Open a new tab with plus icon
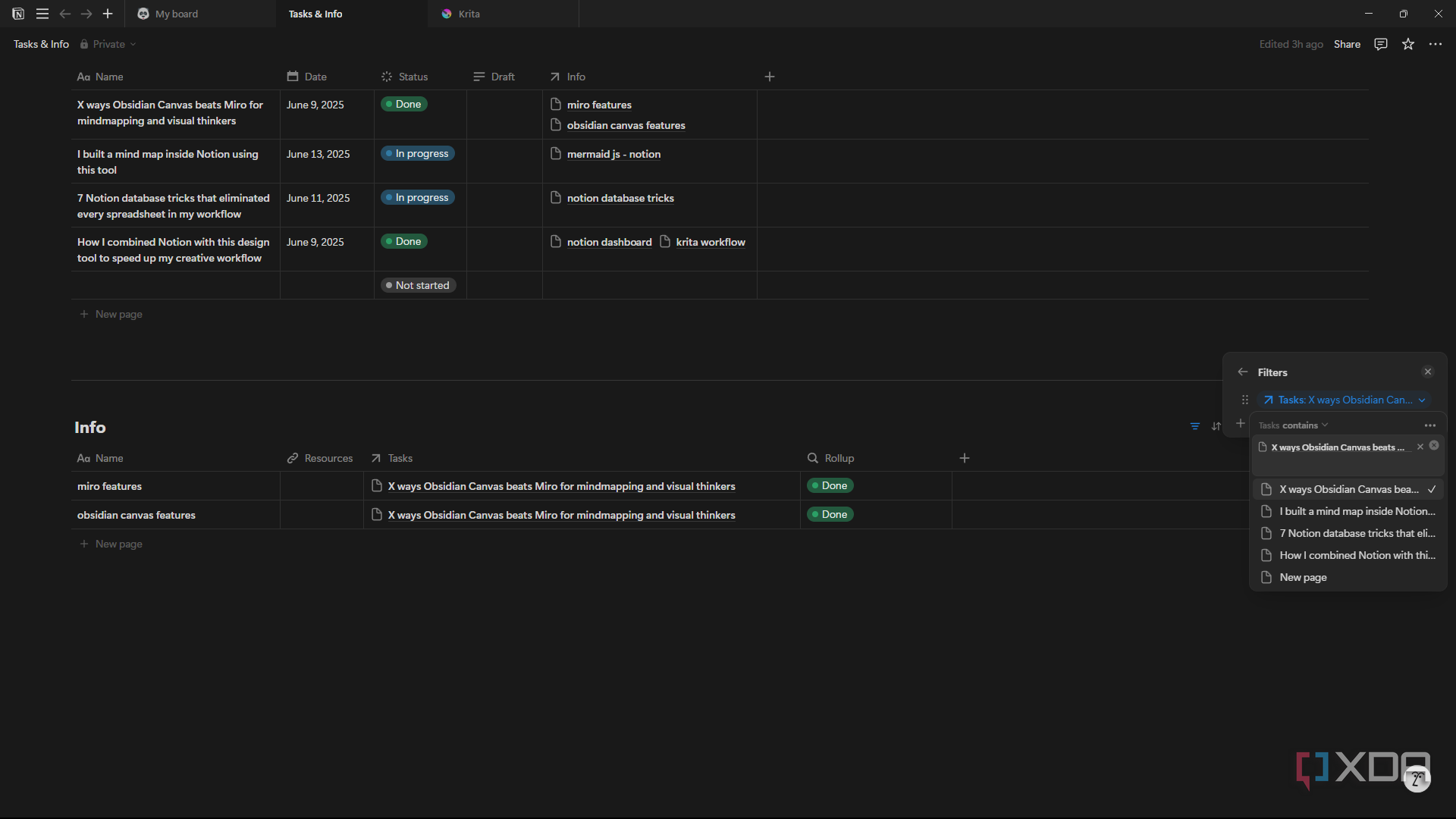Image resolution: width=1456 pixels, height=819 pixels. pyautogui.click(x=108, y=14)
